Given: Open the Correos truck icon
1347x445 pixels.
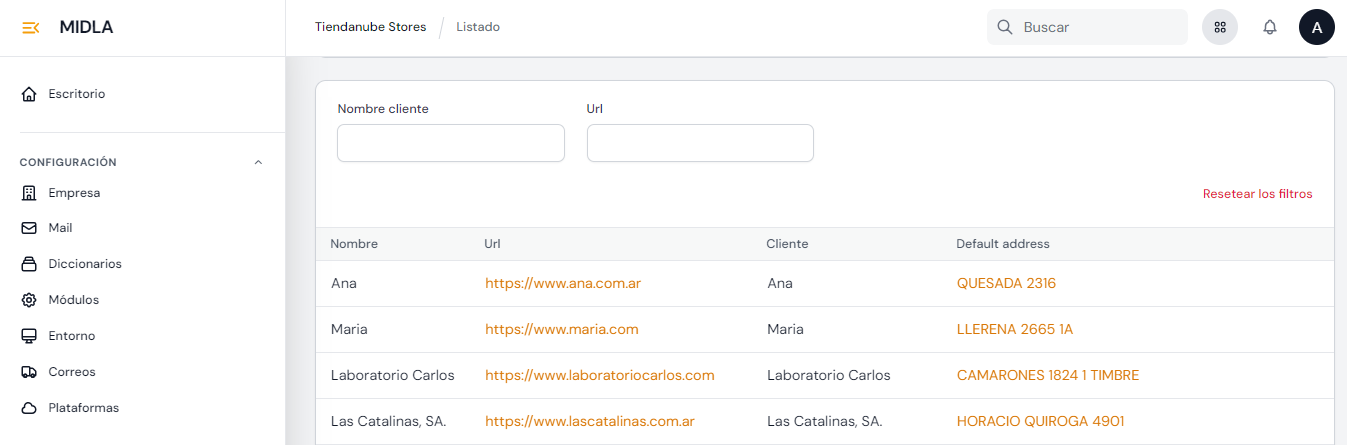Looking at the screenshot, I should click(29, 372).
